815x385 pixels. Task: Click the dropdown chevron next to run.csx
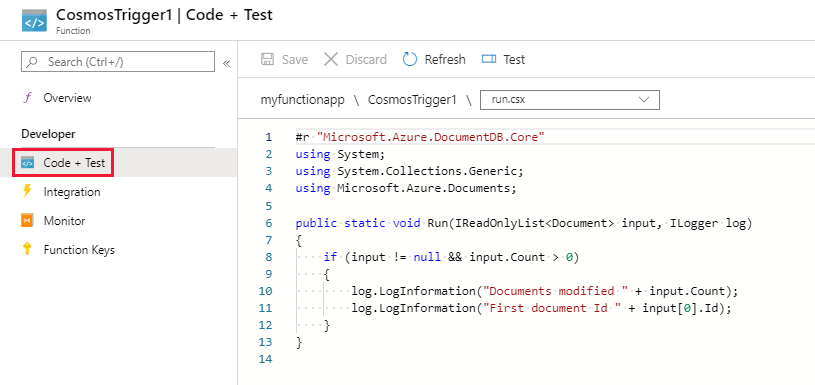click(x=644, y=100)
